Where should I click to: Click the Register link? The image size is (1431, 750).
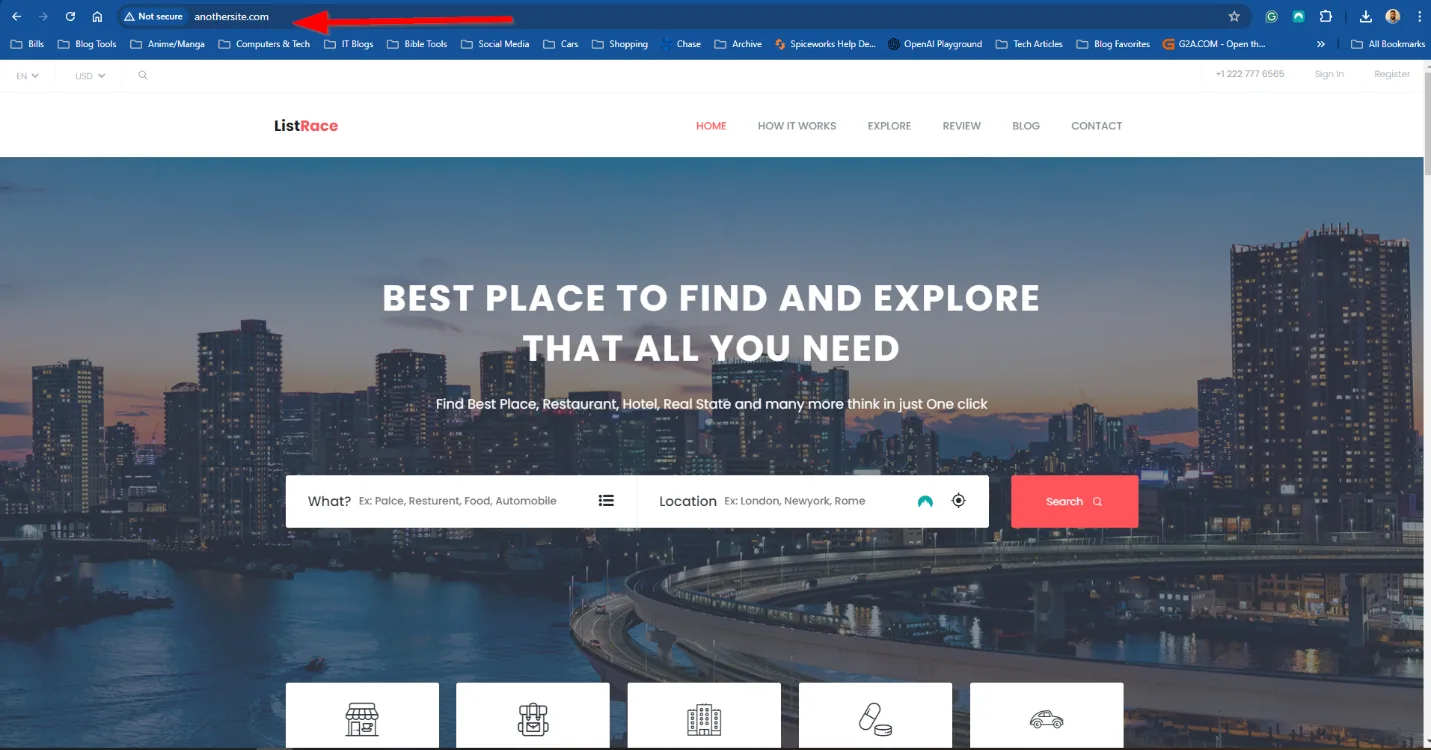1392,74
